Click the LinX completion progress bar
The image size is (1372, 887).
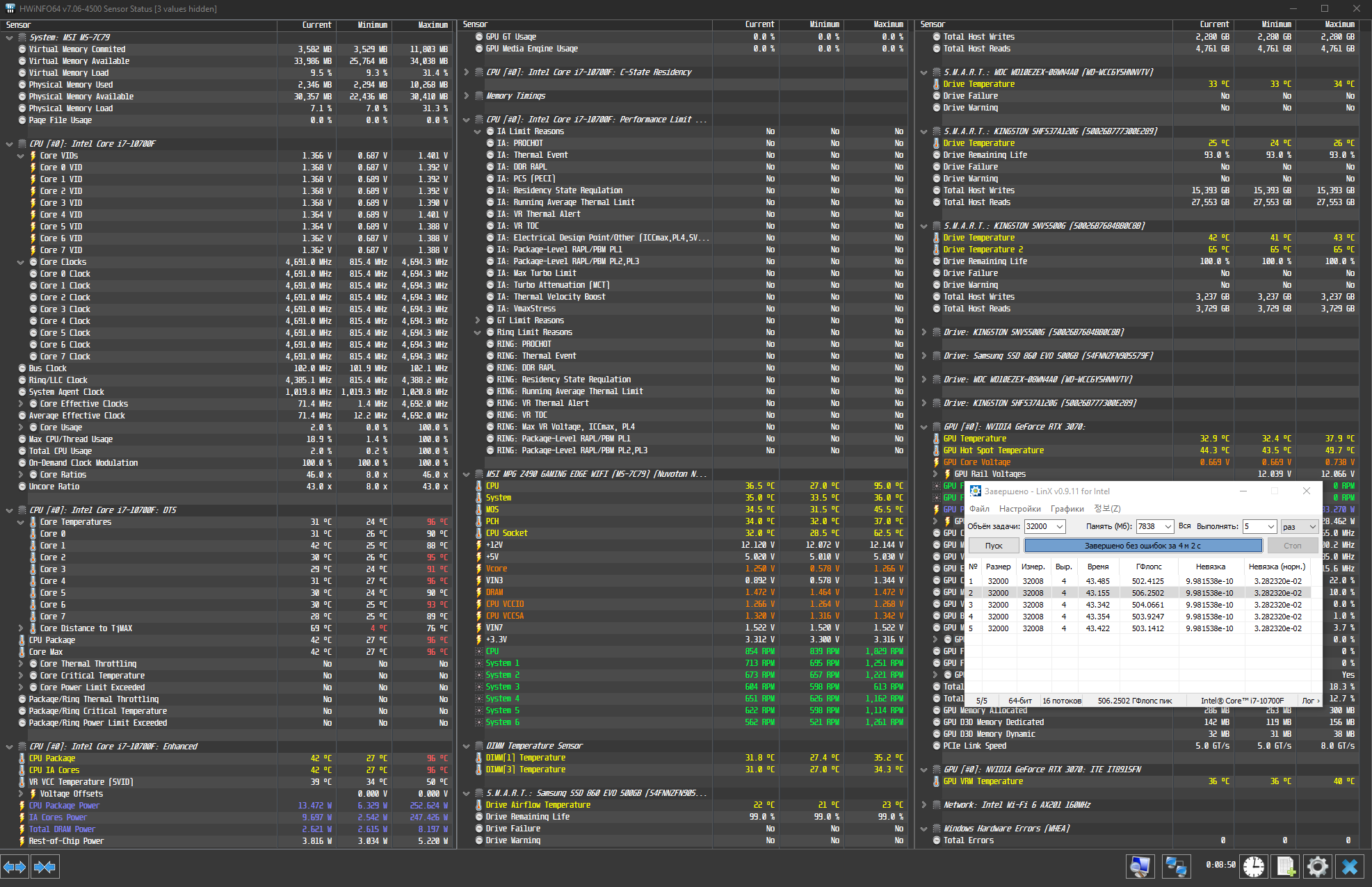click(x=1143, y=546)
